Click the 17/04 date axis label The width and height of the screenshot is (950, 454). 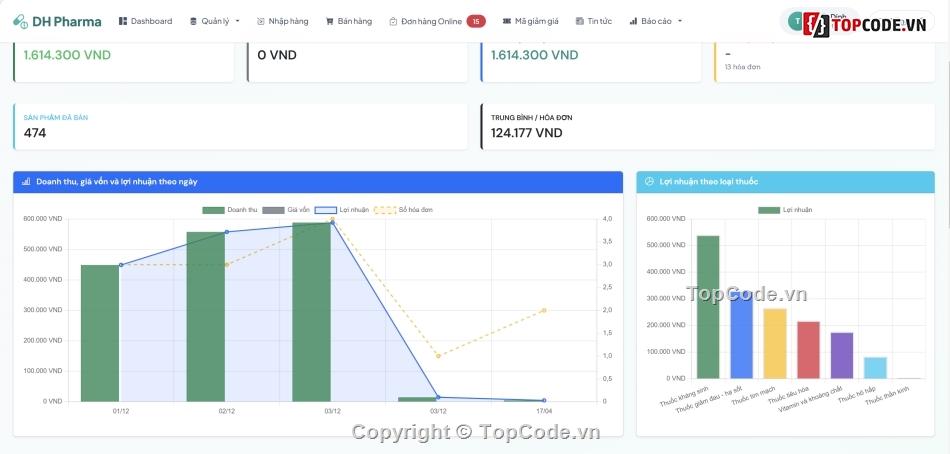click(544, 411)
